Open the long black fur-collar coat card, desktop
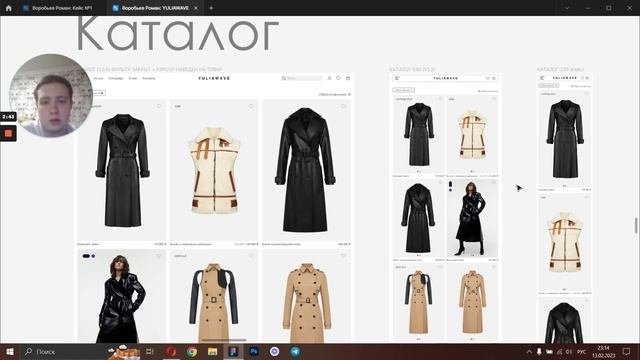The image size is (640, 360). click(306, 170)
